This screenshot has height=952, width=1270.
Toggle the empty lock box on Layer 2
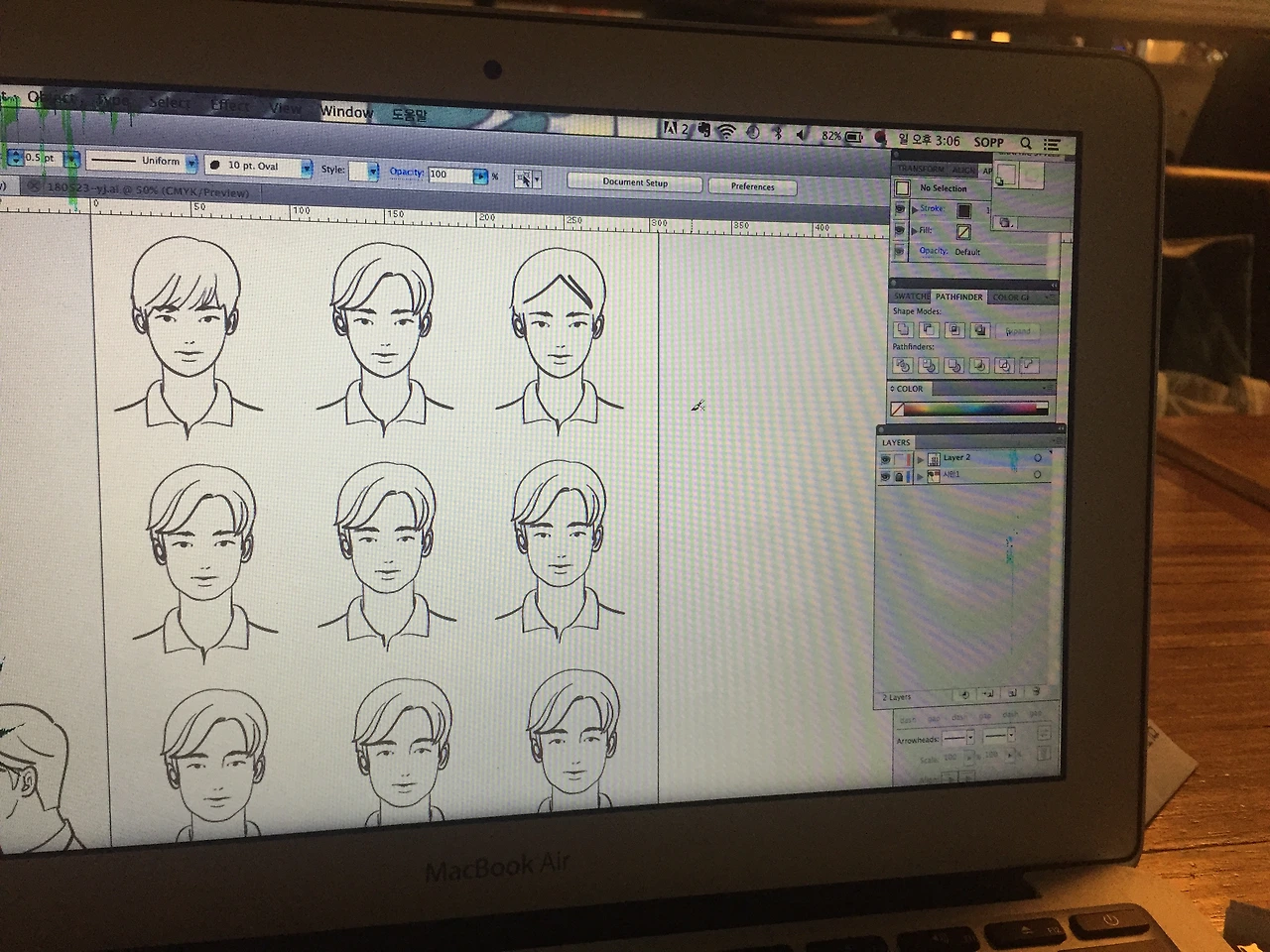(x=899, y=459)
